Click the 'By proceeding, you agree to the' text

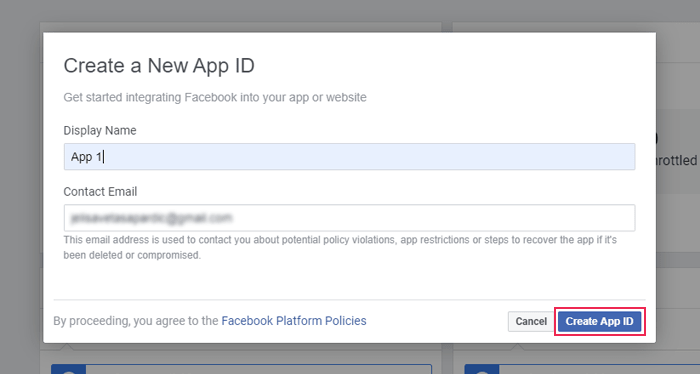pos(136,321)
